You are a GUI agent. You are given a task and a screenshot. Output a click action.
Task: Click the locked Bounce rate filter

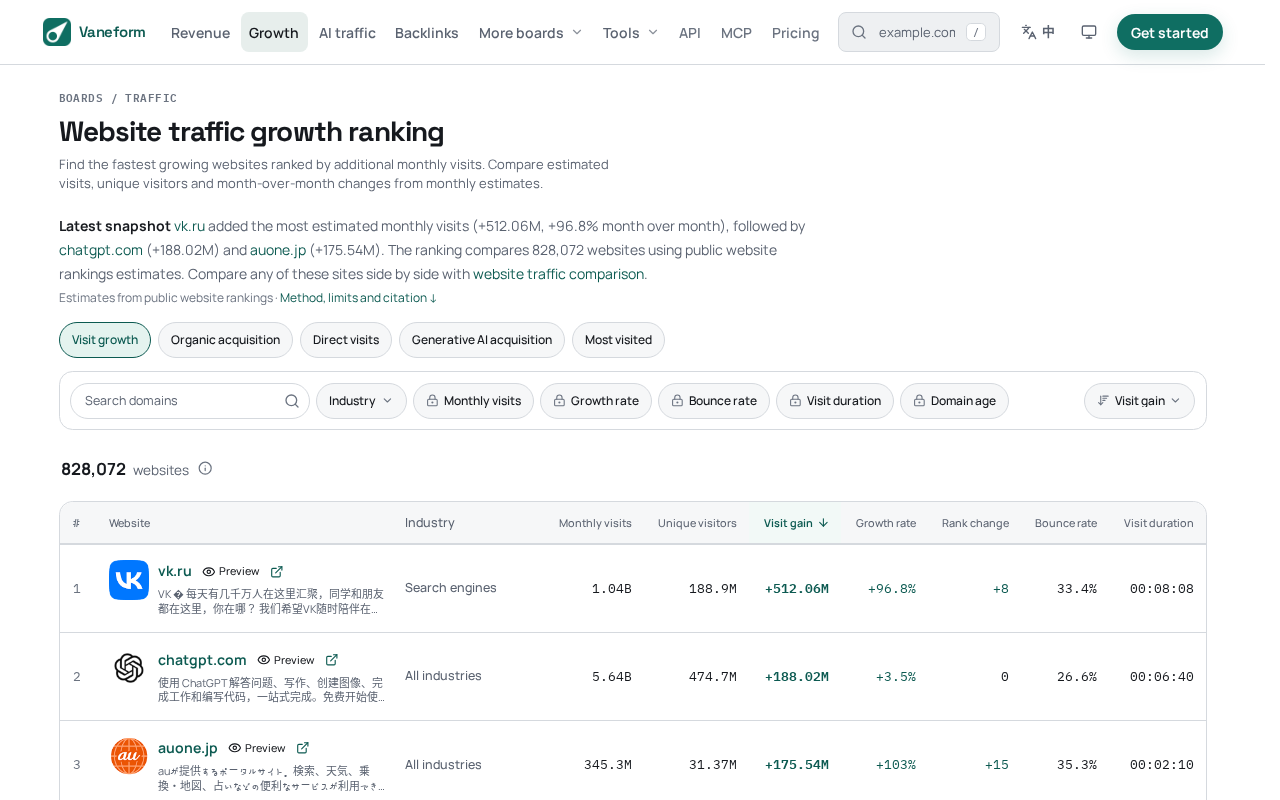click(714, 401)
